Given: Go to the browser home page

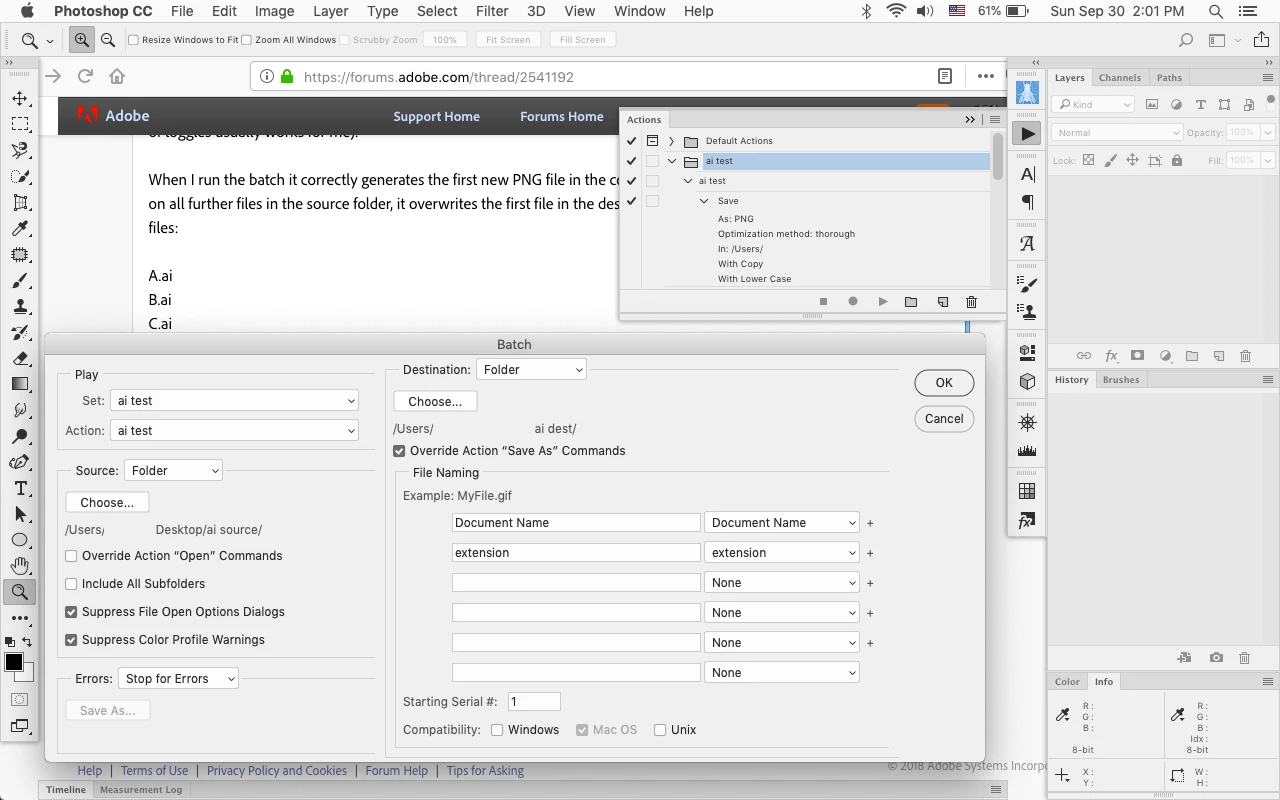Looking at the screenshot, I should (117, 76).
